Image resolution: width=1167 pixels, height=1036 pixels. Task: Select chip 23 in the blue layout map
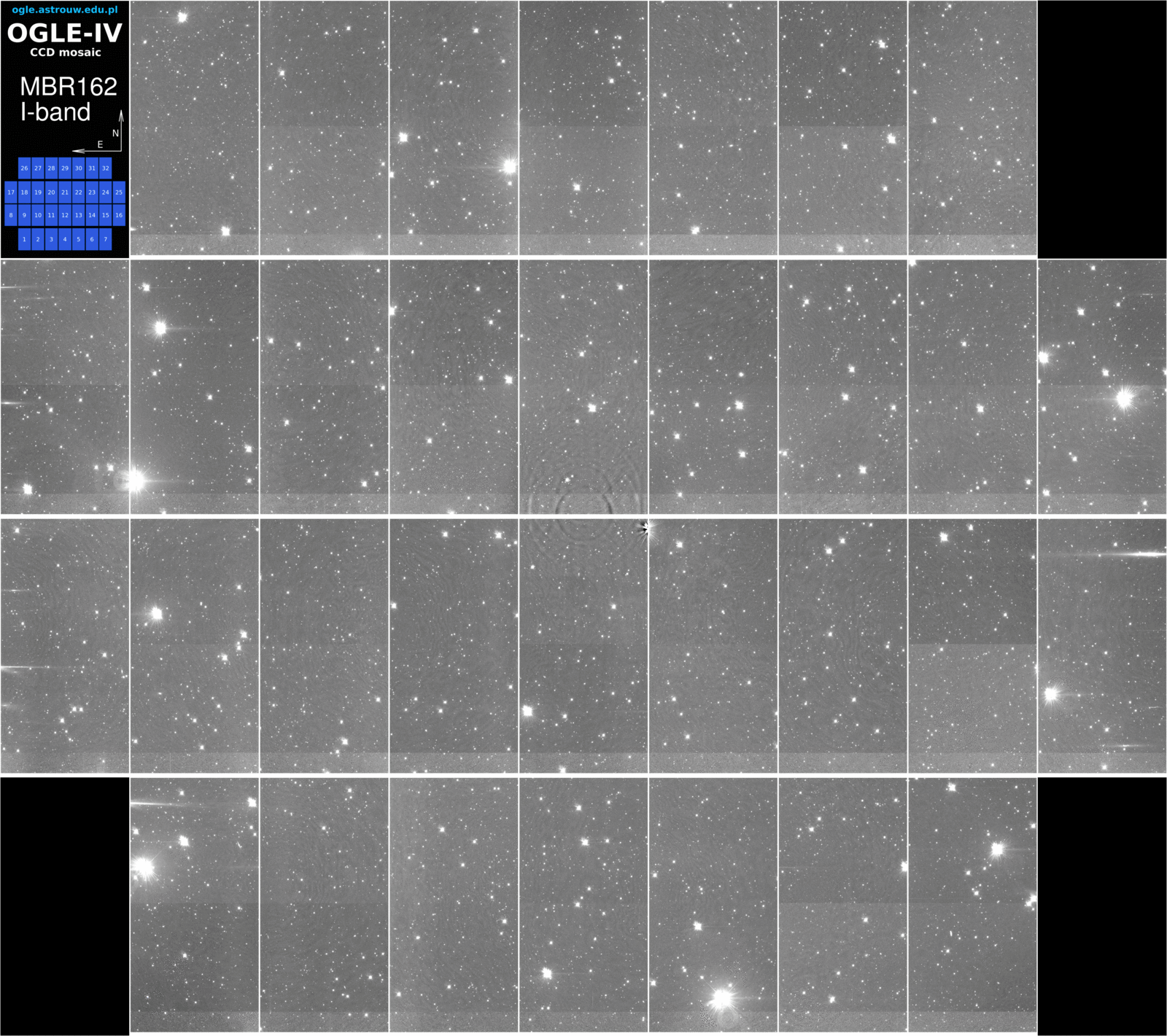92,192
